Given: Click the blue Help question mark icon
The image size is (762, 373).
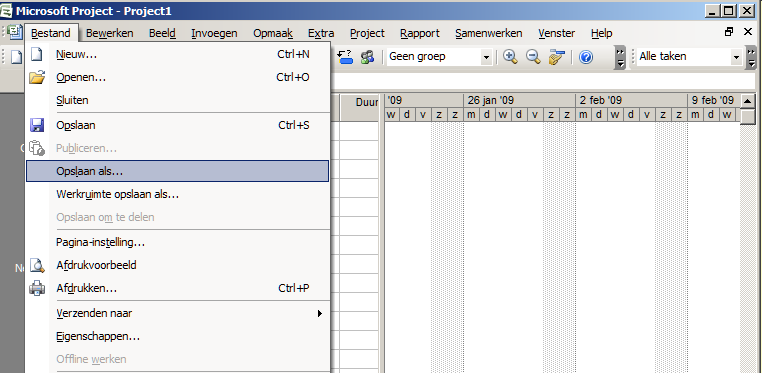Looking at the screenshot, I should (586, 57).
